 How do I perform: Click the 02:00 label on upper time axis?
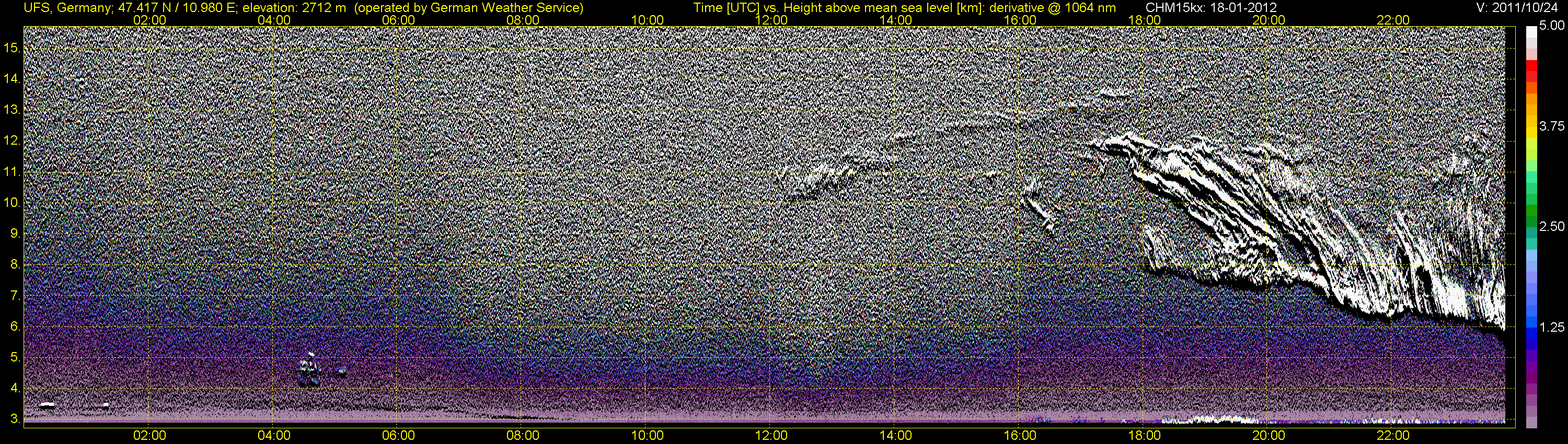[x=149, y=20]
